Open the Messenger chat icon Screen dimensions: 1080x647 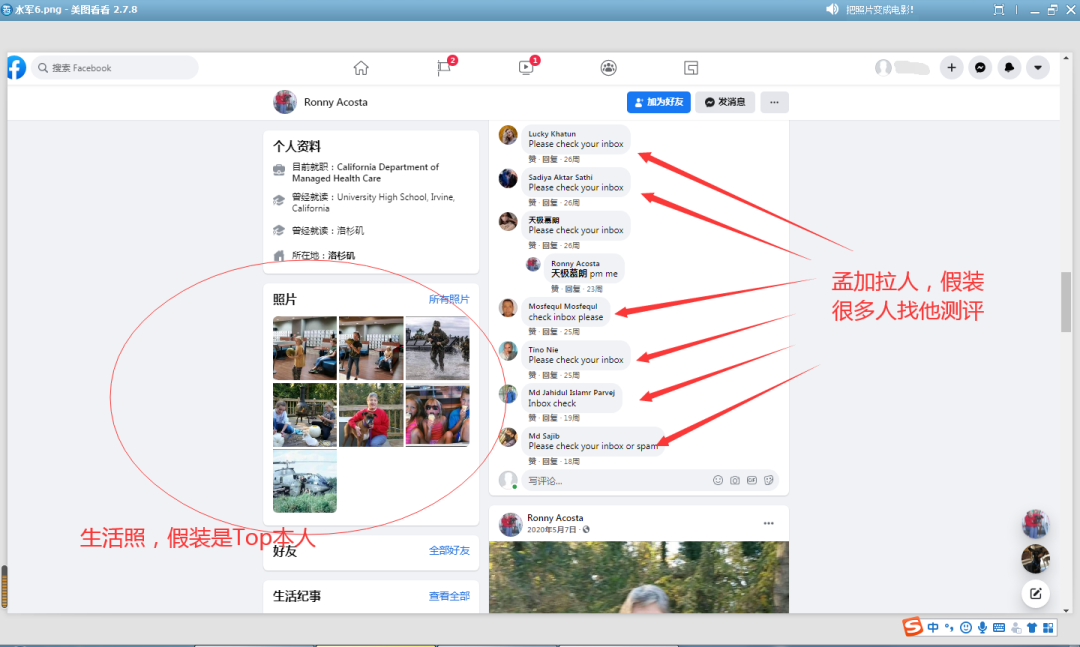tap(981, 68)
